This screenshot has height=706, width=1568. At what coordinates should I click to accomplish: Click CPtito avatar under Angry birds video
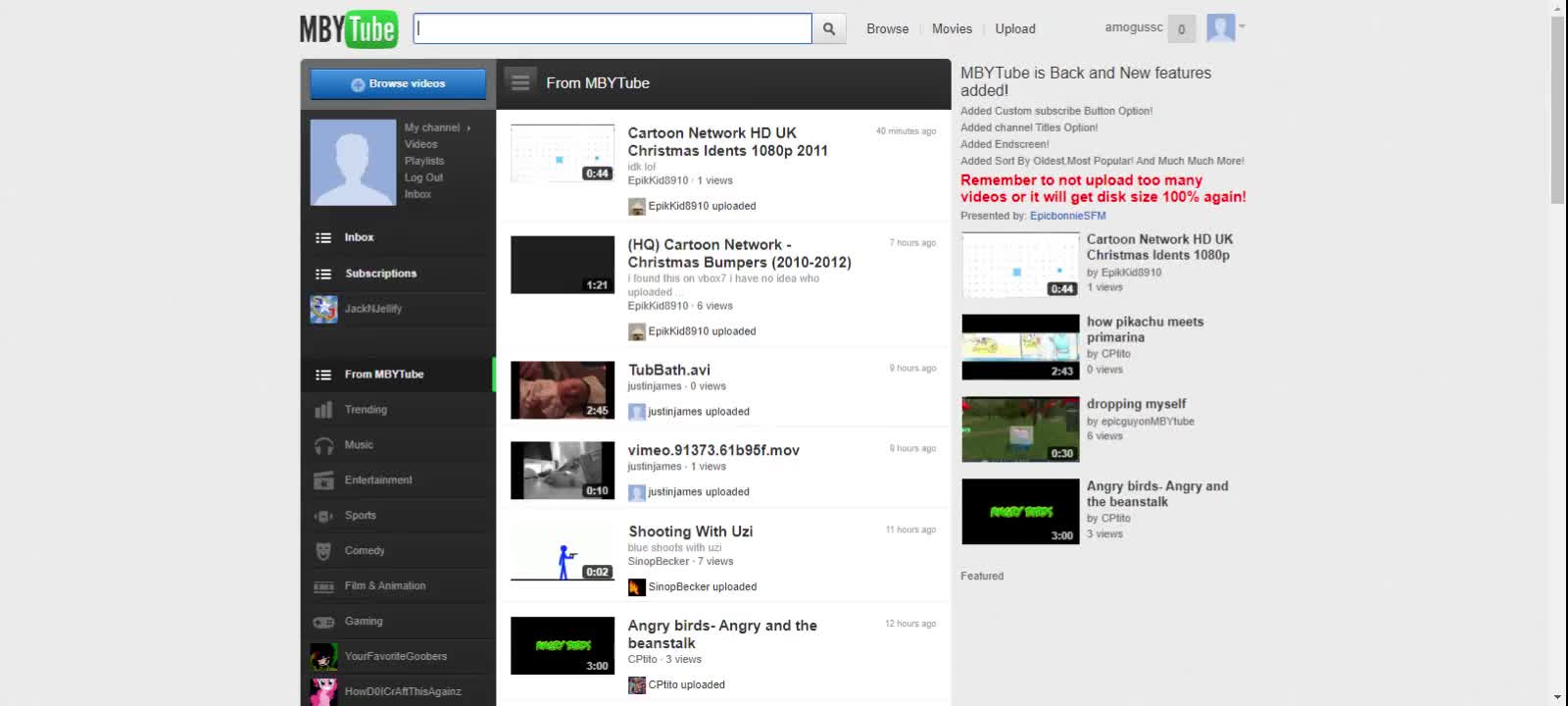pos(637,685)
